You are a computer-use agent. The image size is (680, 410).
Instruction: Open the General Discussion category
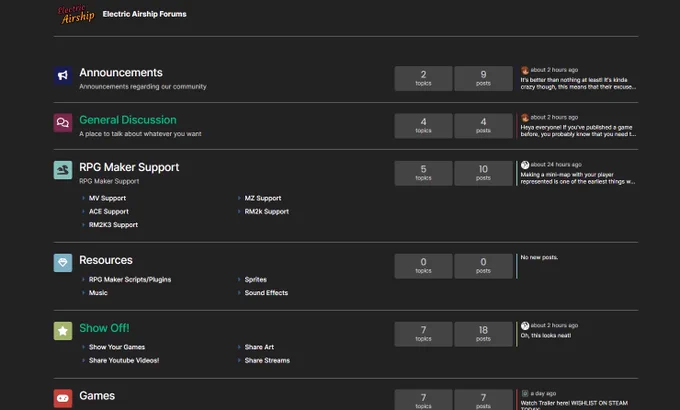coord(128,120)
